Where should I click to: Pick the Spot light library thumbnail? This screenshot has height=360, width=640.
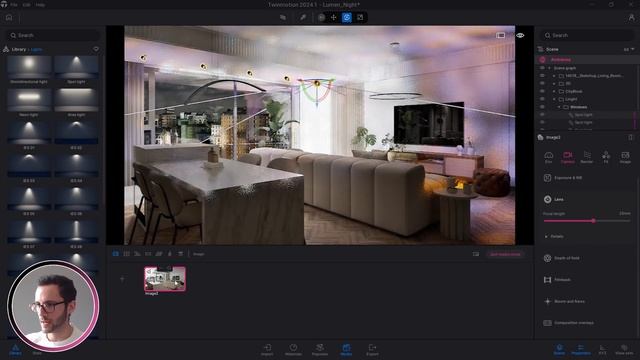click(x=76, y=67)
